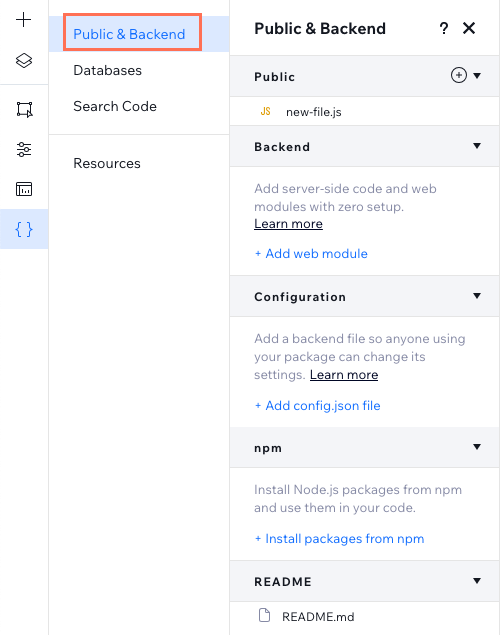Viewport: 500px width, 635px height.
Task: Collapse the npm section arrow
Action: coord(477,447)
